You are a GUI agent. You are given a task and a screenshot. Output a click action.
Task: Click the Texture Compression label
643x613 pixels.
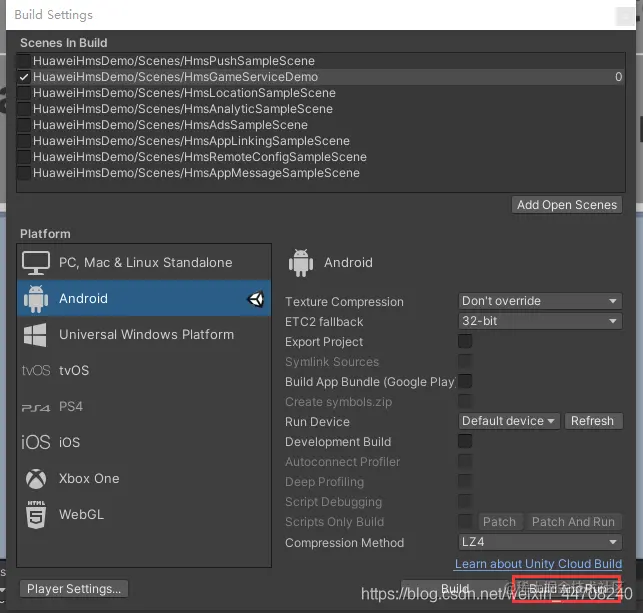(344, 302)
